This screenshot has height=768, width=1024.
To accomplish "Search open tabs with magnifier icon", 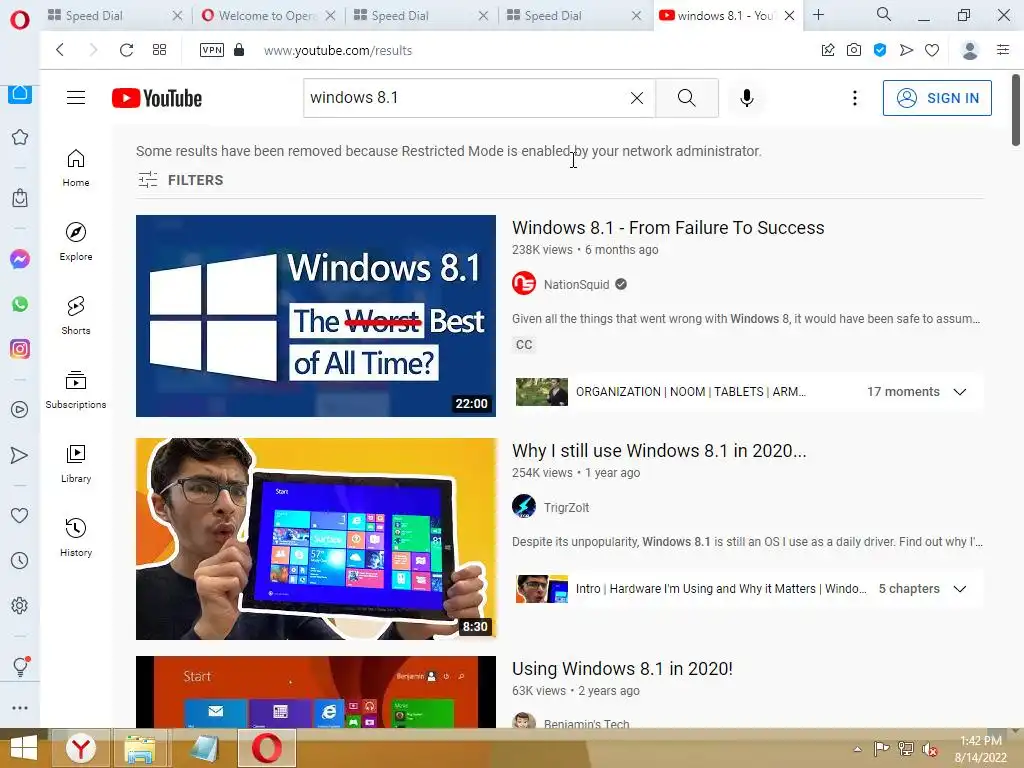I will pyautogui.click(x=884, y=14).
